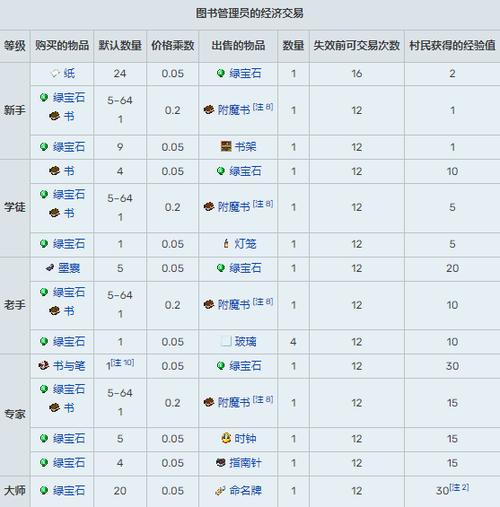The height and width of the screenshot is (507, 500).
Task: Click the default quantity 20 in the 命名牌 row
Action: 120,491
